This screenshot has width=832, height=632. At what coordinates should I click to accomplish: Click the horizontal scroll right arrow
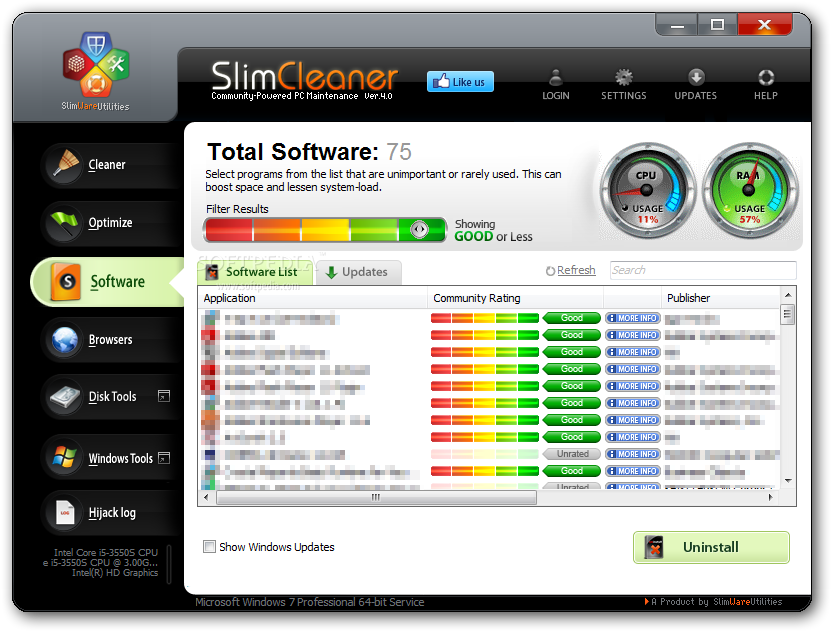coord(770,498)
